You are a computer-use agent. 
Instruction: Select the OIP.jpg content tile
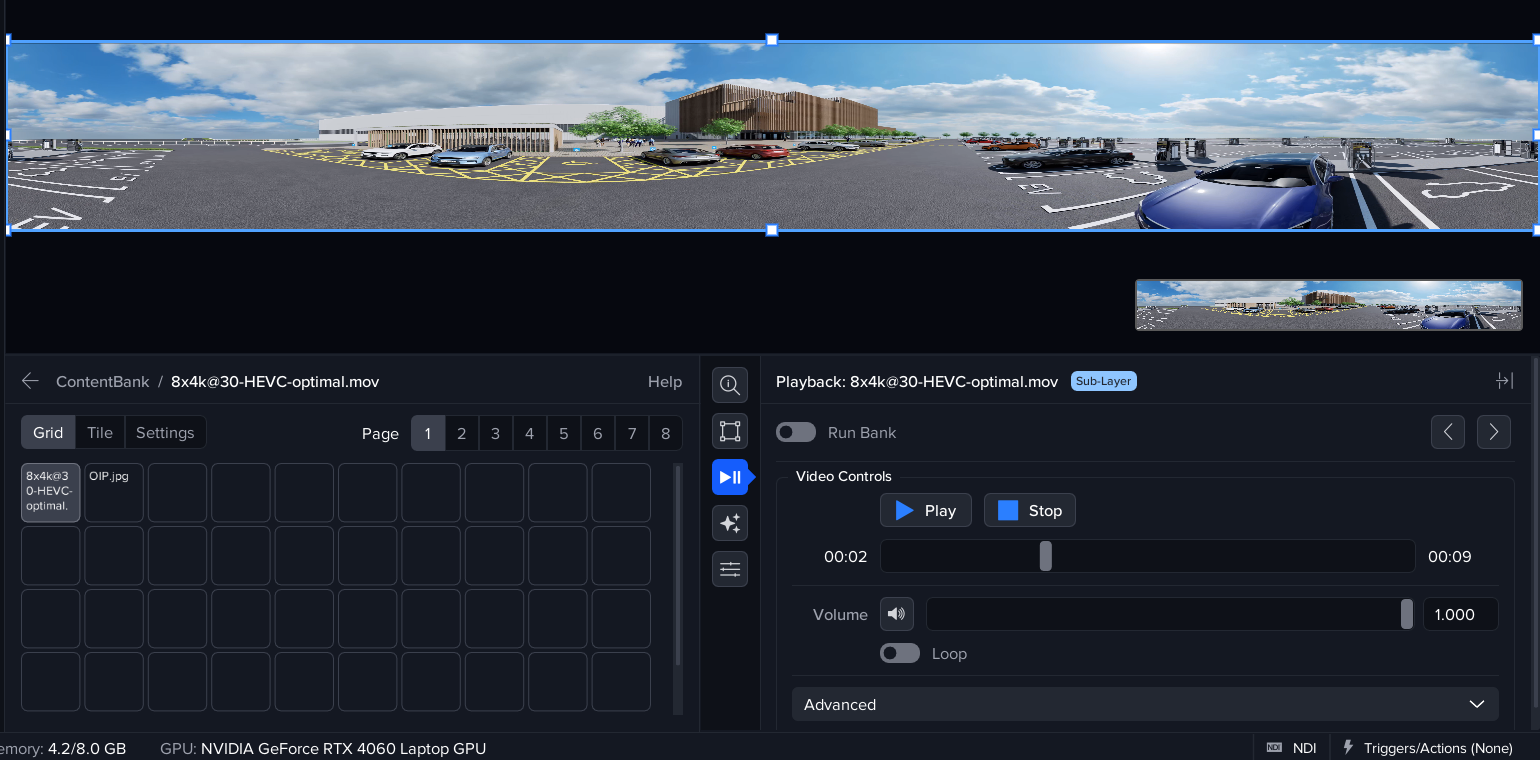click(113, 492)
